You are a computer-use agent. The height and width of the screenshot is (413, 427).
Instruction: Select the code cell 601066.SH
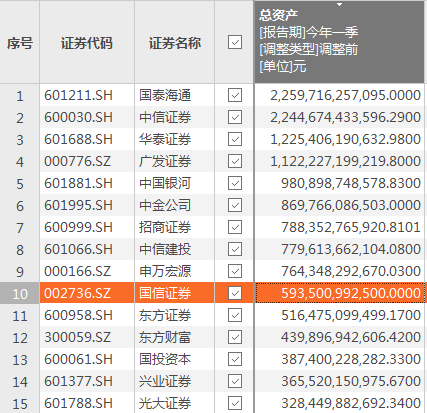(x=87, y=249)
